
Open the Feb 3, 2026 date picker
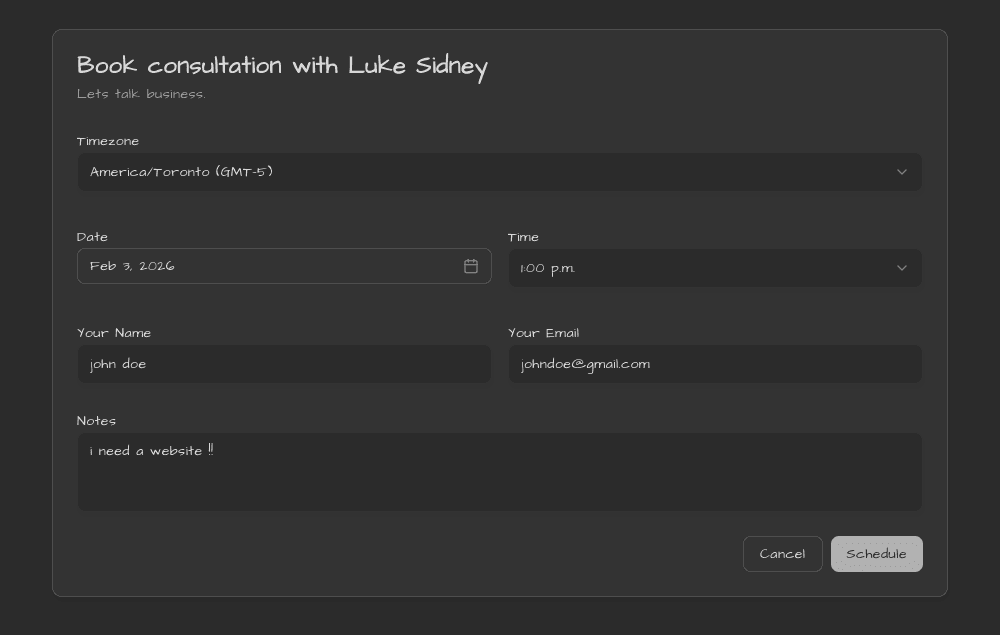[x=270, y=266]
